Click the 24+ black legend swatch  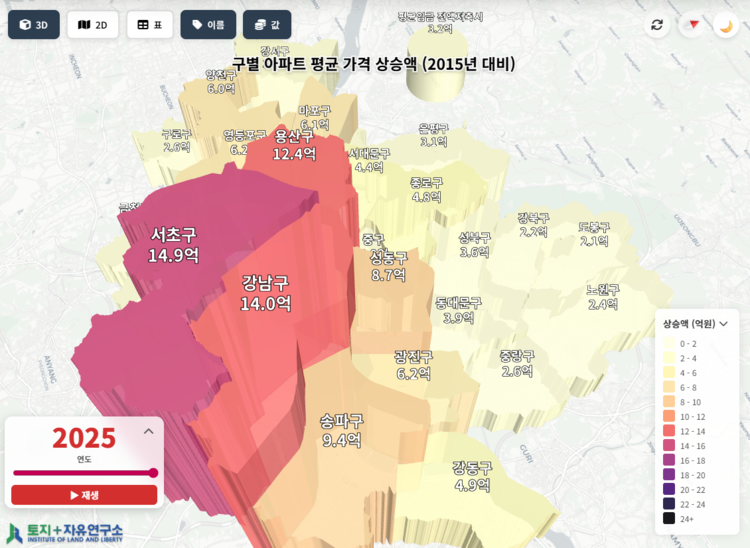[668, 519]
